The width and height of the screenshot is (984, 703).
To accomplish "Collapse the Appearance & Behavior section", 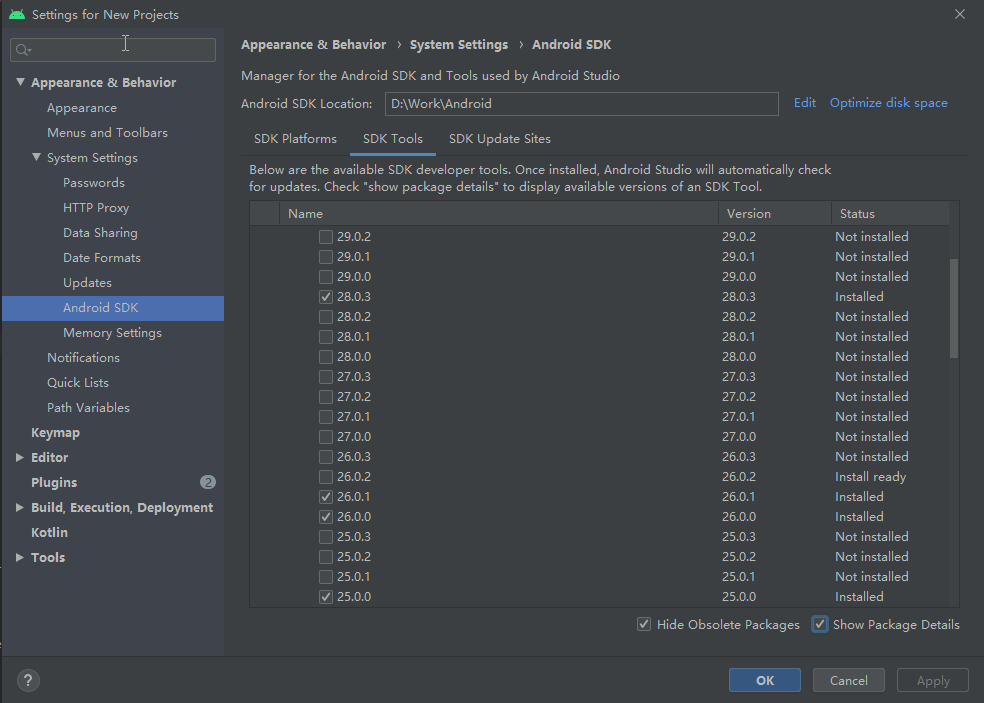I will 20,82.
